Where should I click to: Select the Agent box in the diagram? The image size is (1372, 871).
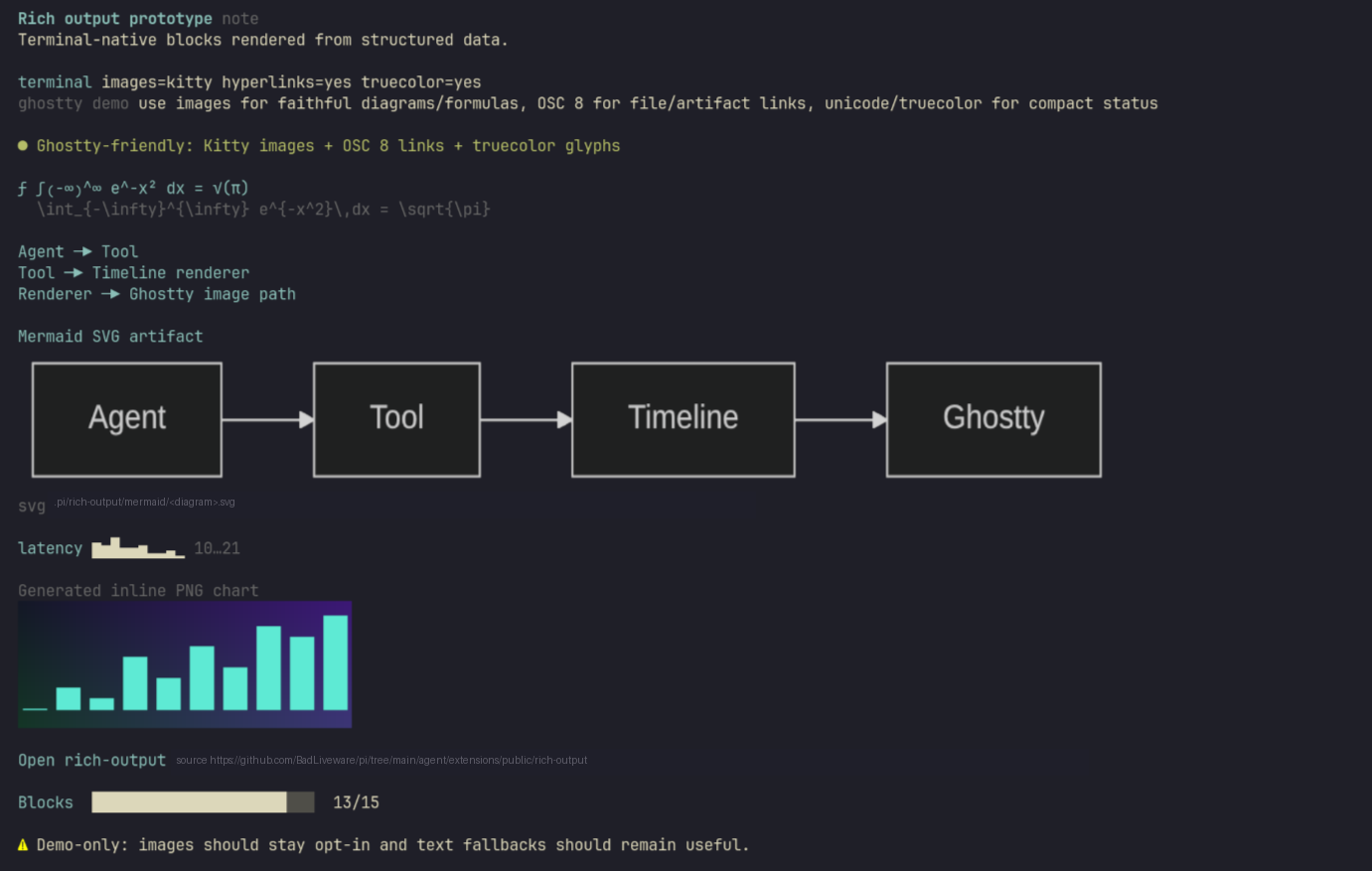127,420
